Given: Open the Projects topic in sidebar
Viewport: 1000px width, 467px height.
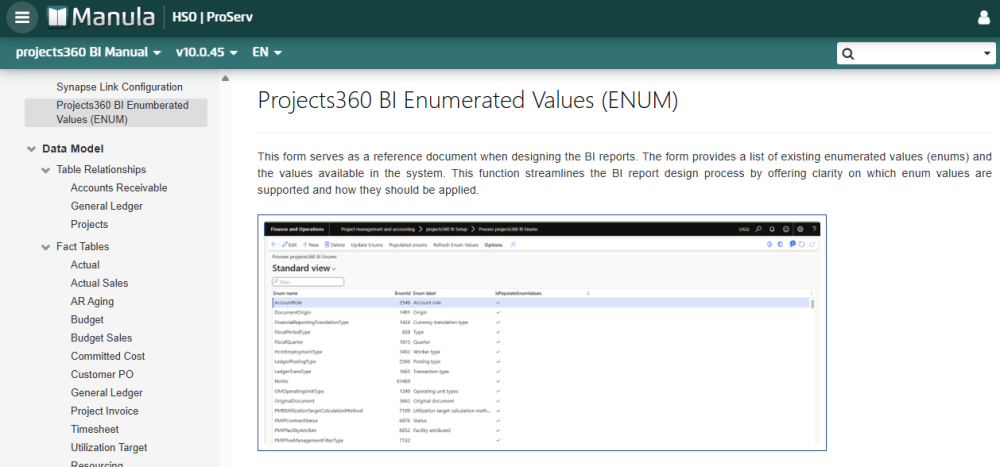Looking at the screenshot, I should 89,225.
